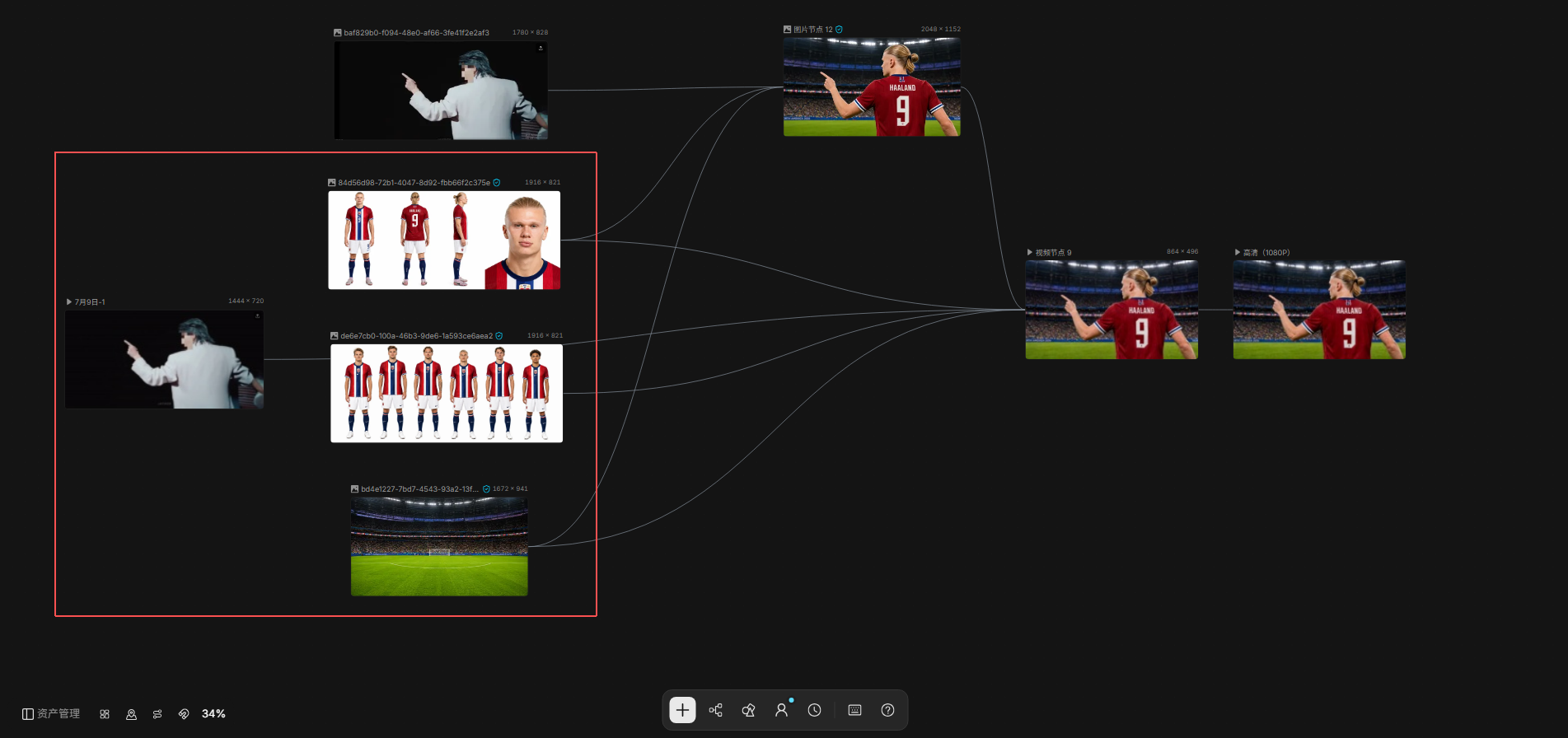Click the plus add-node button

(x=682, y=710)
